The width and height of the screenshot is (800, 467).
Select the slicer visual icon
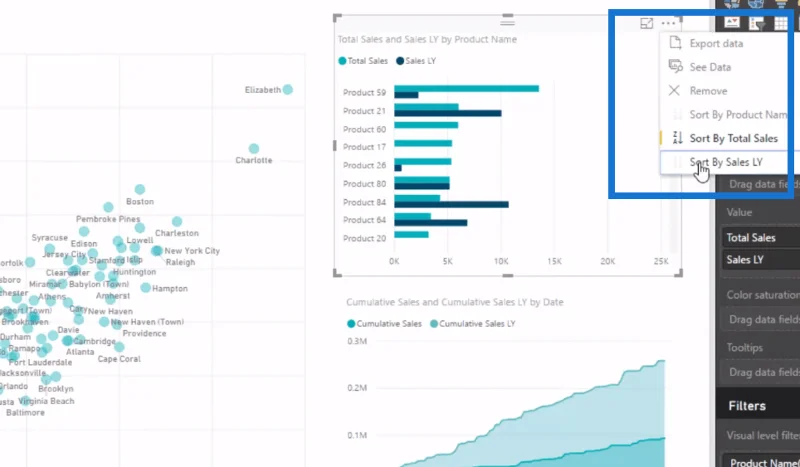point(756,22)
